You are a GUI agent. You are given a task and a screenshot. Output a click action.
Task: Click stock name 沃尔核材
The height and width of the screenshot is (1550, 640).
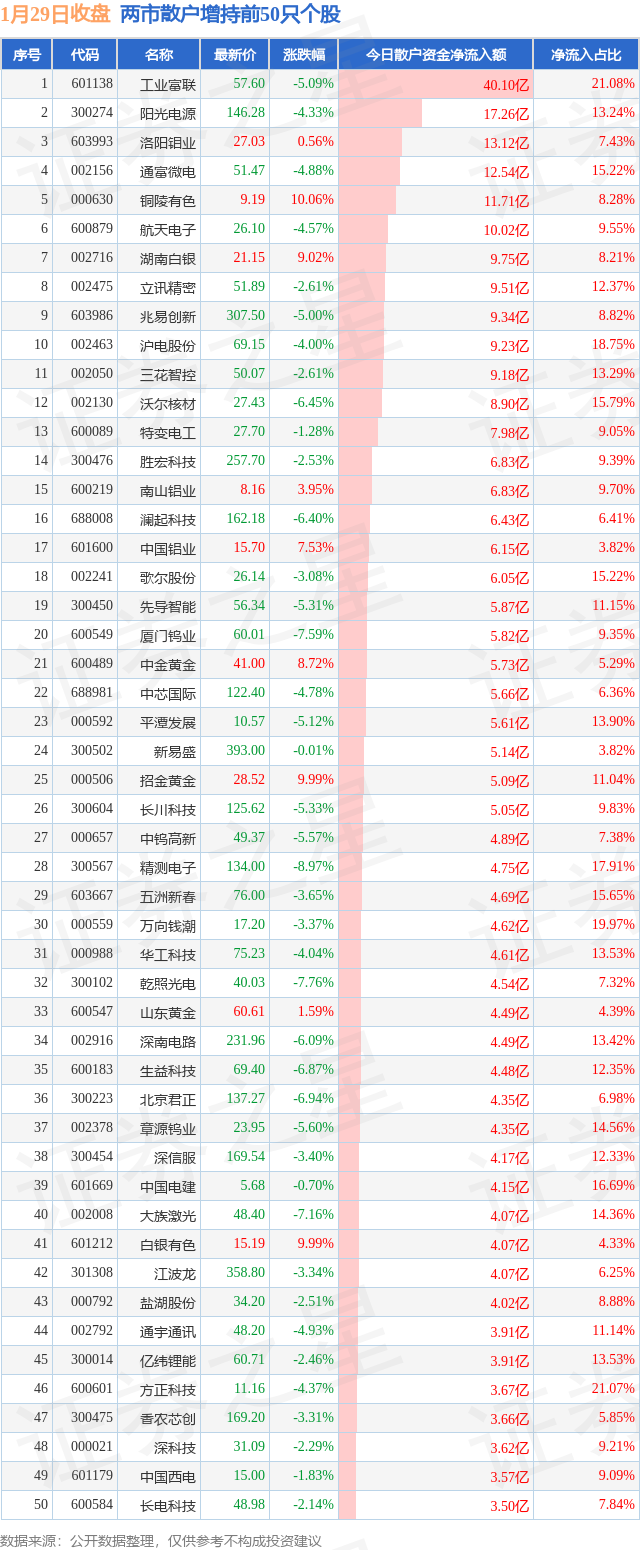[x=168, y=403]
